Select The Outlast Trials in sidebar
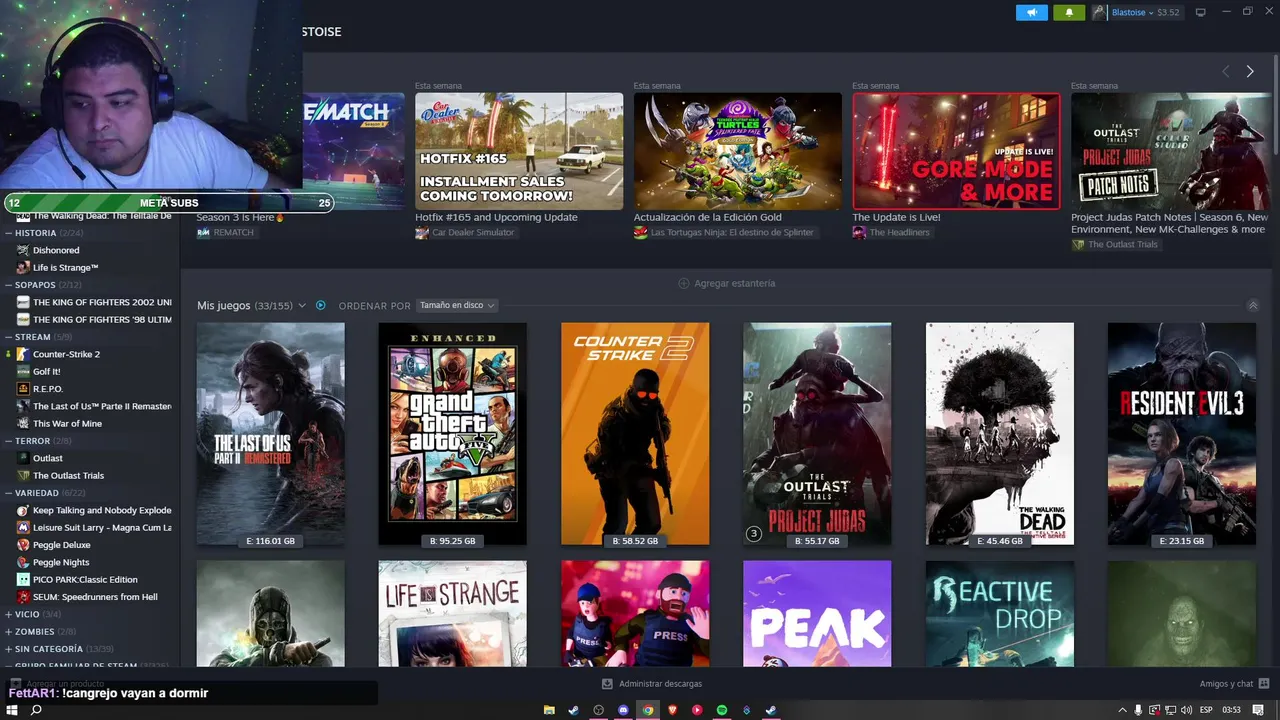This screenshot has height=720, width=1280. click(x=68, y=475)
